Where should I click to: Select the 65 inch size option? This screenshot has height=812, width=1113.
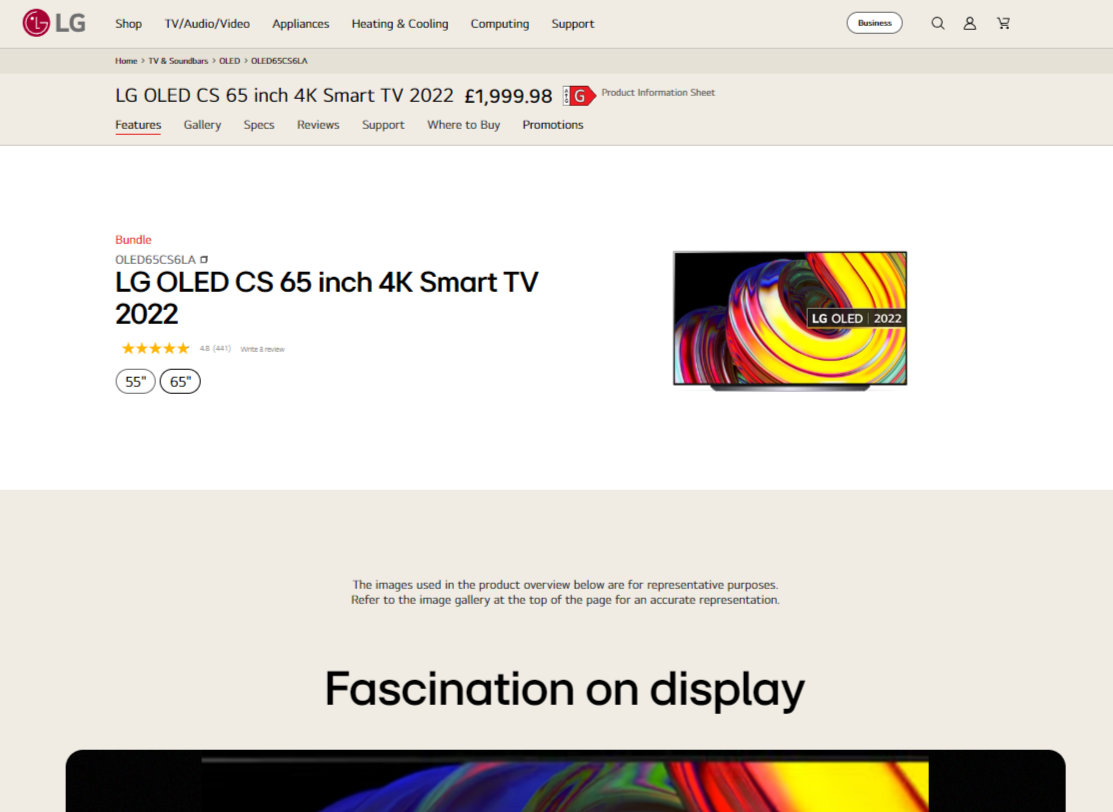(180, 381)
